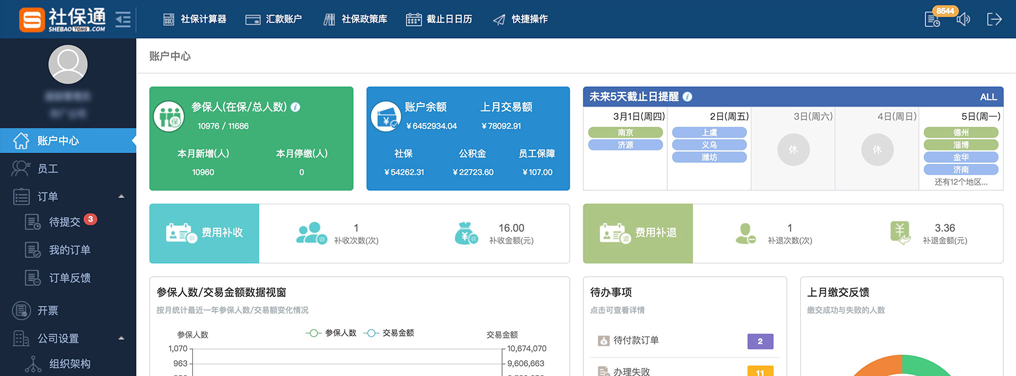Click the 待付款订单 row icon

click(x=603, y=340)
